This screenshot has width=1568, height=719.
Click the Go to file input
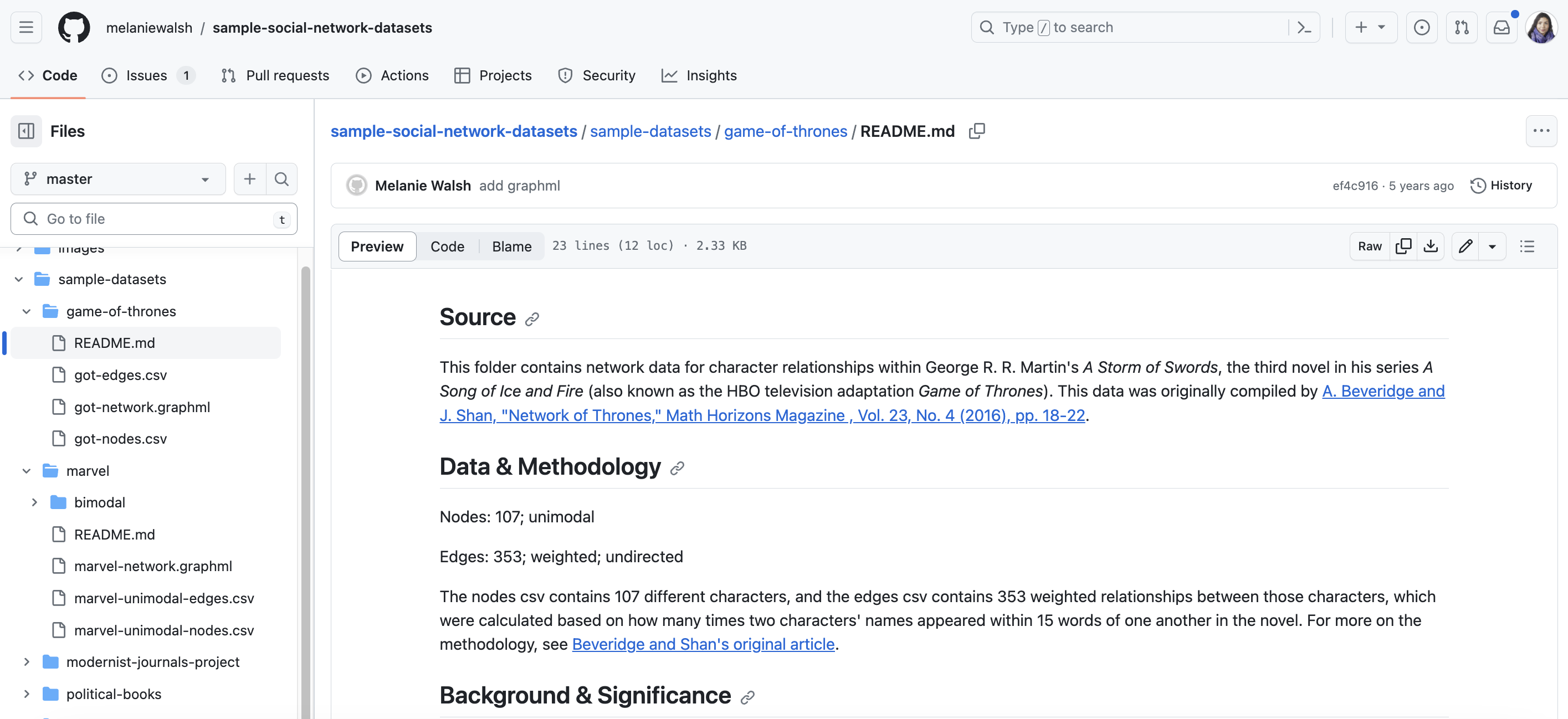(153, 218)
